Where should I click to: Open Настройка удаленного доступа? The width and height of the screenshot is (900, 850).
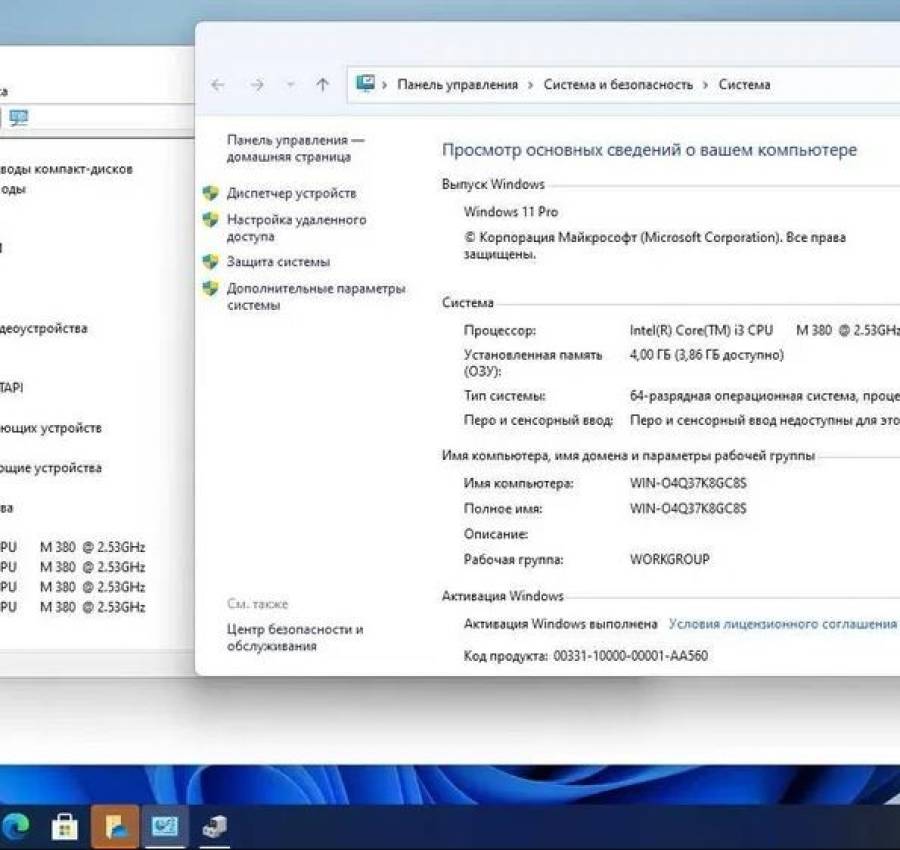pos(296,228)
